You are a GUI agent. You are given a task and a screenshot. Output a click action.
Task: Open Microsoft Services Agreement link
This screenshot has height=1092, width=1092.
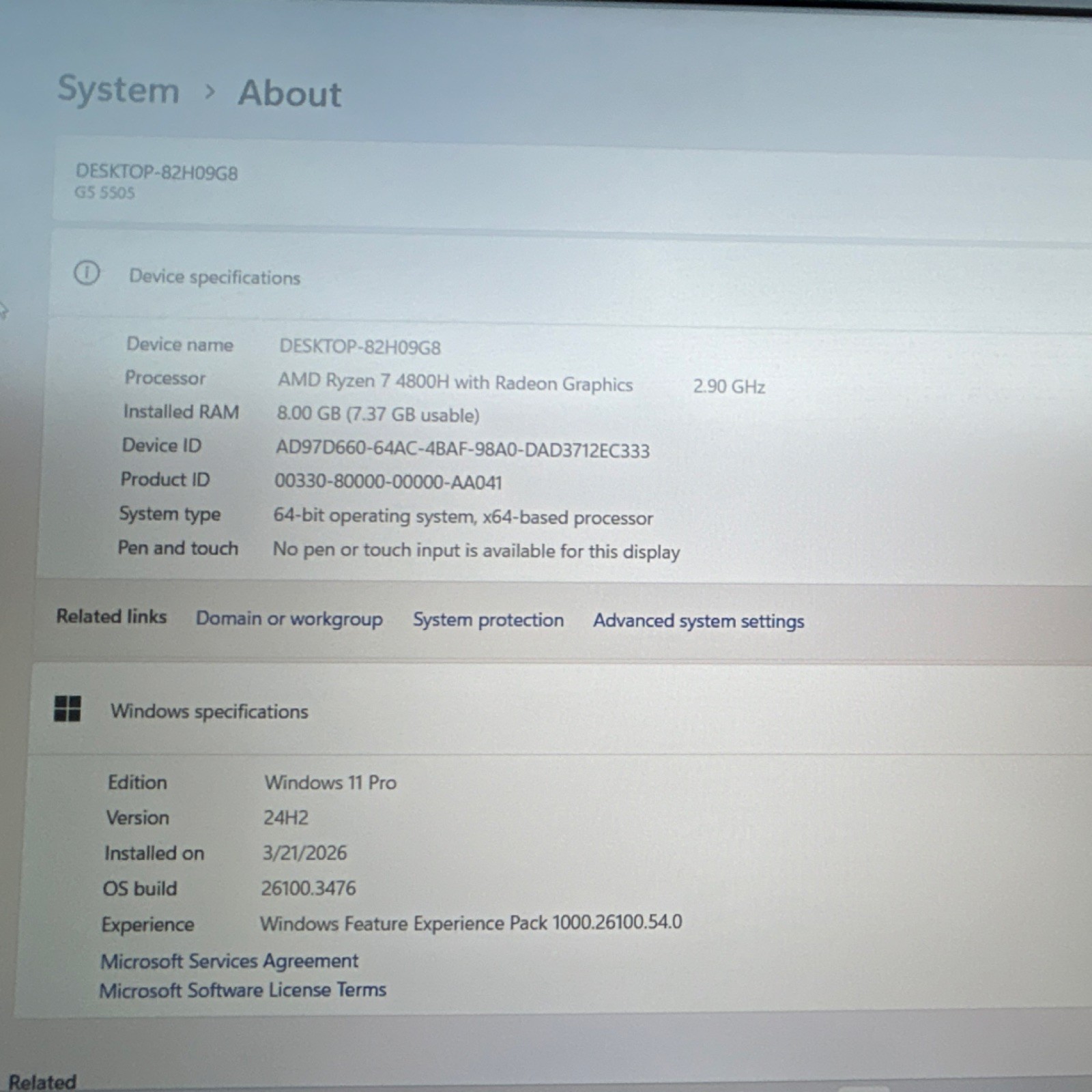click(x=229, y=961)
